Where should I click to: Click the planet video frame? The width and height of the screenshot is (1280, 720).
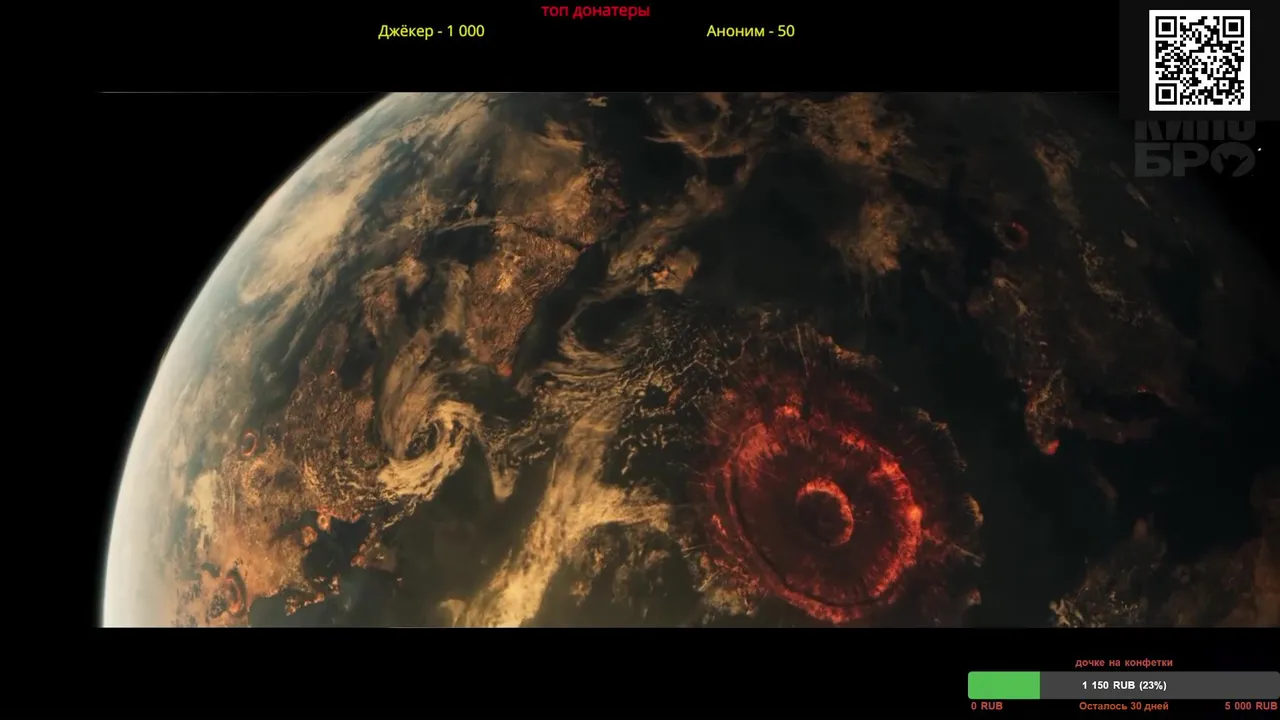[640, 360]
